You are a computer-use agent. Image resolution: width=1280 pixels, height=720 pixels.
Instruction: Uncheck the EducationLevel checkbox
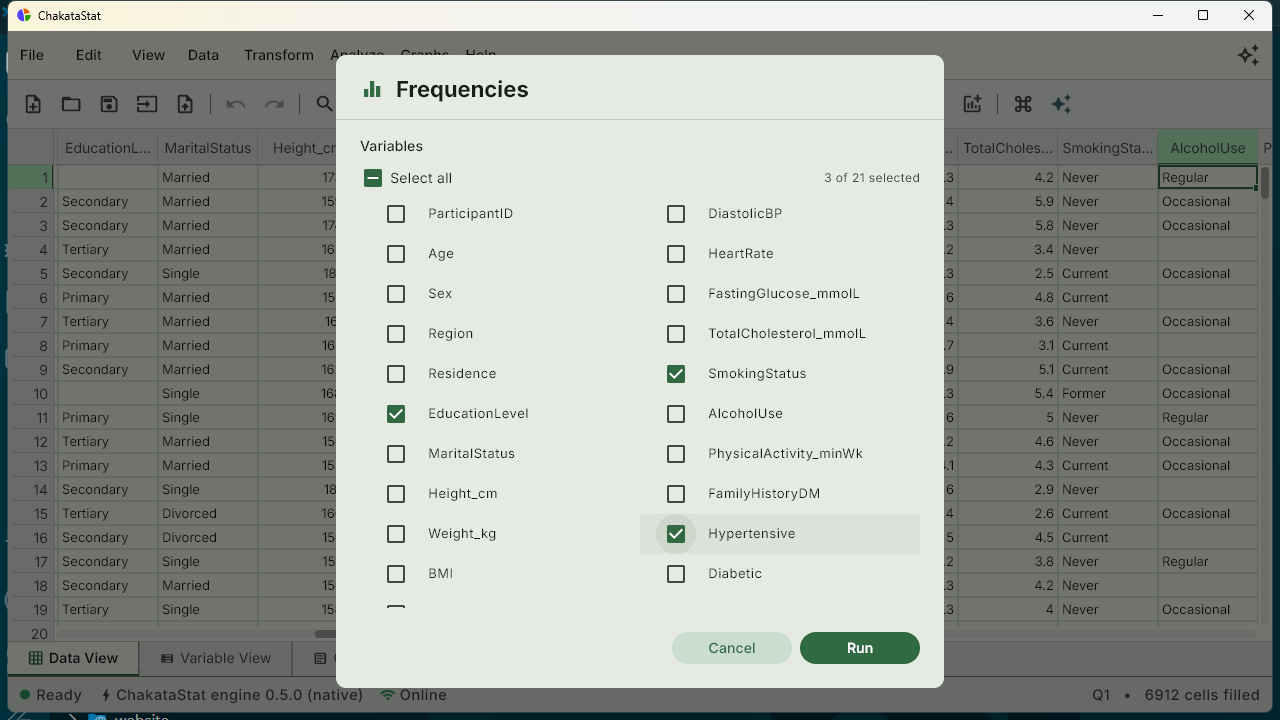coord(396,413)
